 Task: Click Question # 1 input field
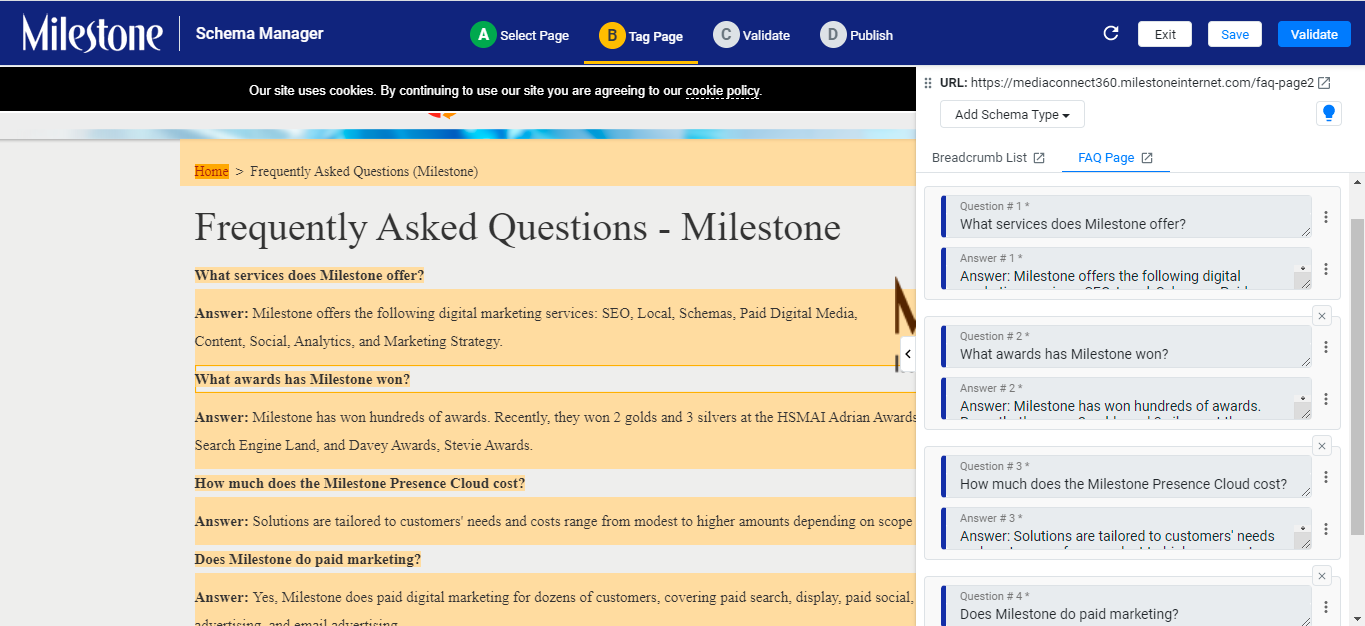tap(1126, 216)
